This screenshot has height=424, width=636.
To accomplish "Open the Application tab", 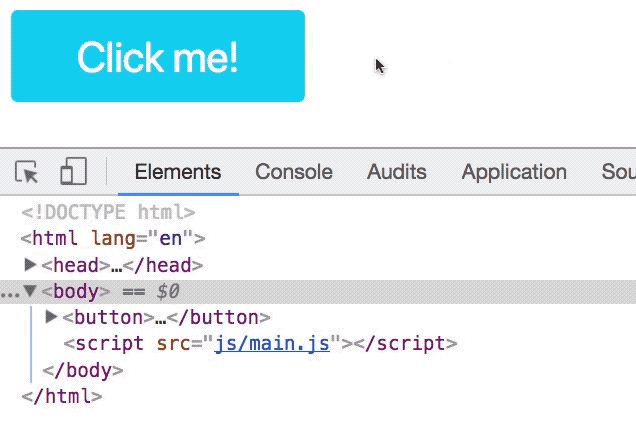I will (x=514, y=172).
